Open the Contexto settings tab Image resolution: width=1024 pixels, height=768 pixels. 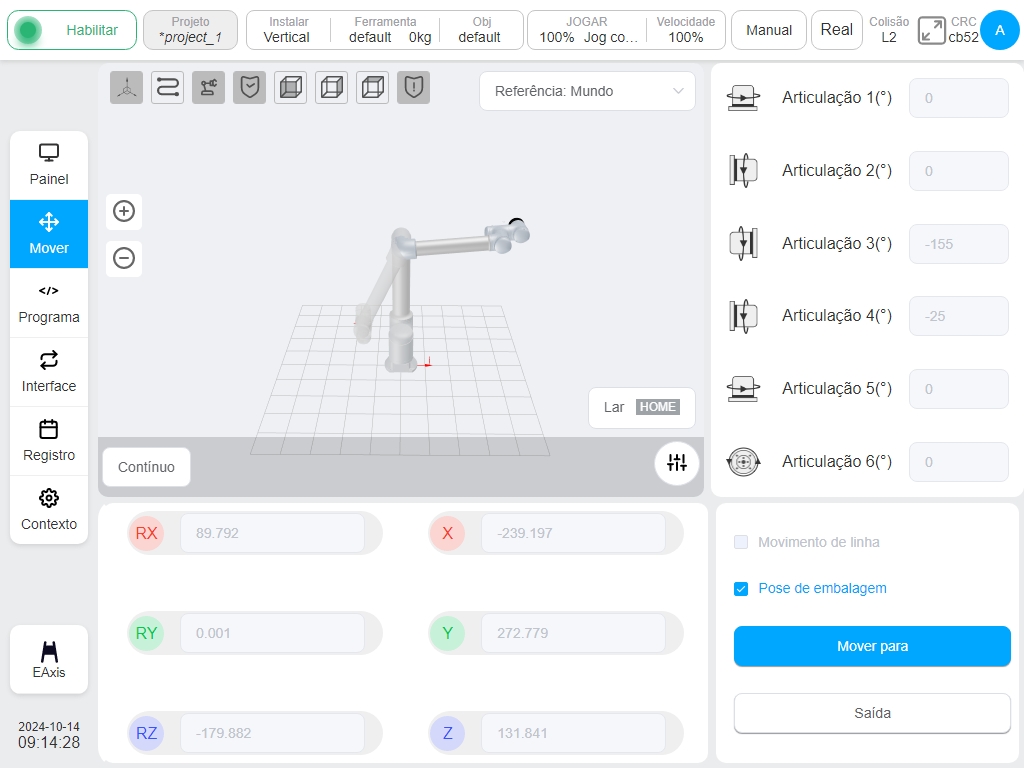click(x=49, y=510)
